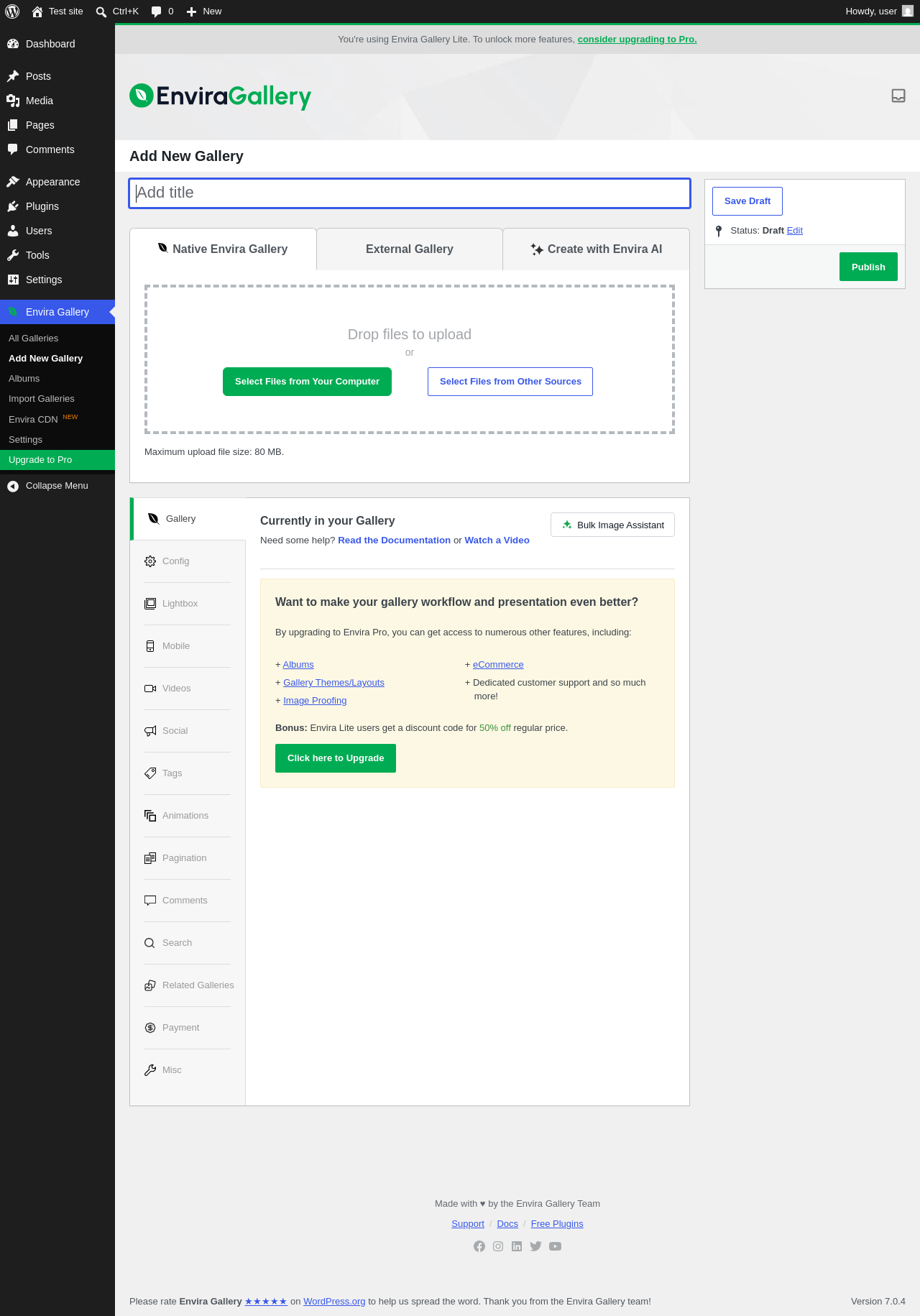
Task: Switch to the External Gallery tab
Action: pos(410,249)
